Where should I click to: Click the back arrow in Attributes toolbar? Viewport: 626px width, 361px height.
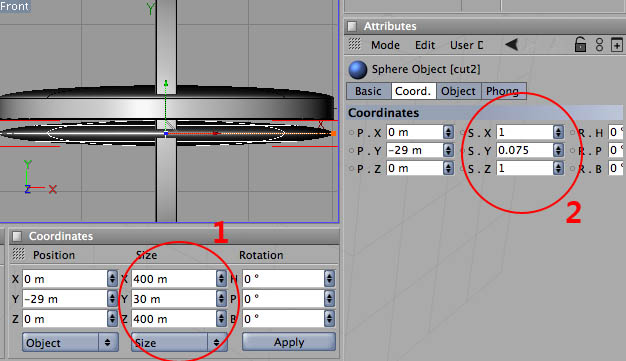tap(512, 44)
